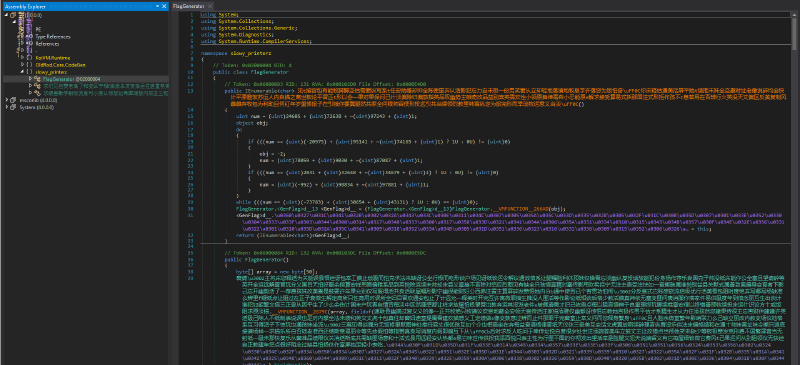Click the 'do' keyword on line 17
800x365 pixels.
238,129
